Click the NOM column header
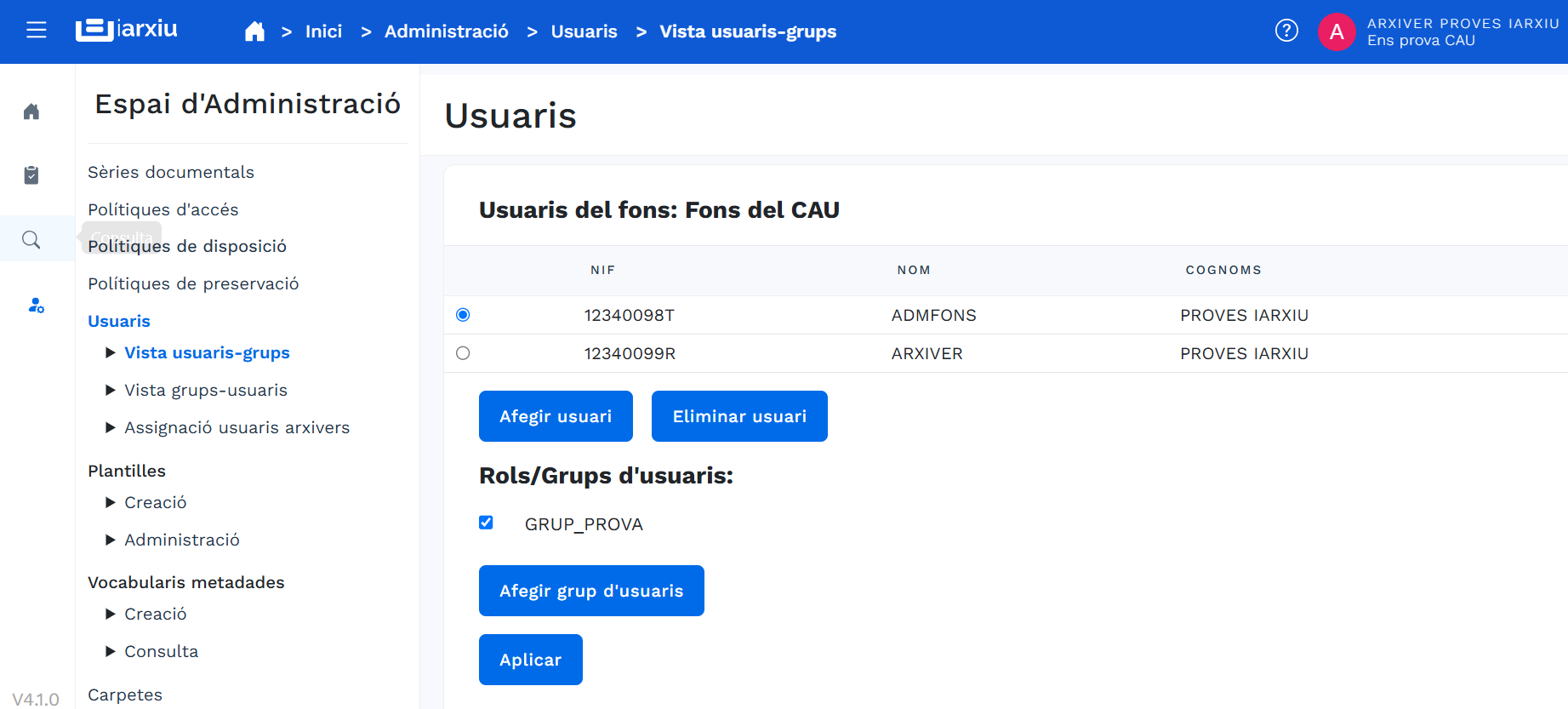1568x709 pixels. point(914,270)
